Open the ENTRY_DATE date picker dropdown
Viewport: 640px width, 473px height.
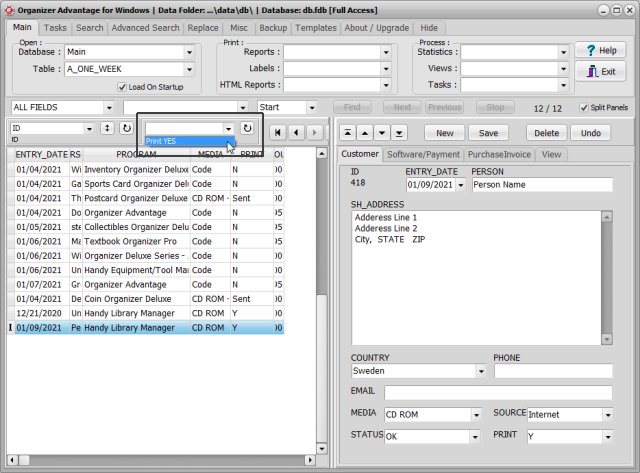tap(460, 185)
